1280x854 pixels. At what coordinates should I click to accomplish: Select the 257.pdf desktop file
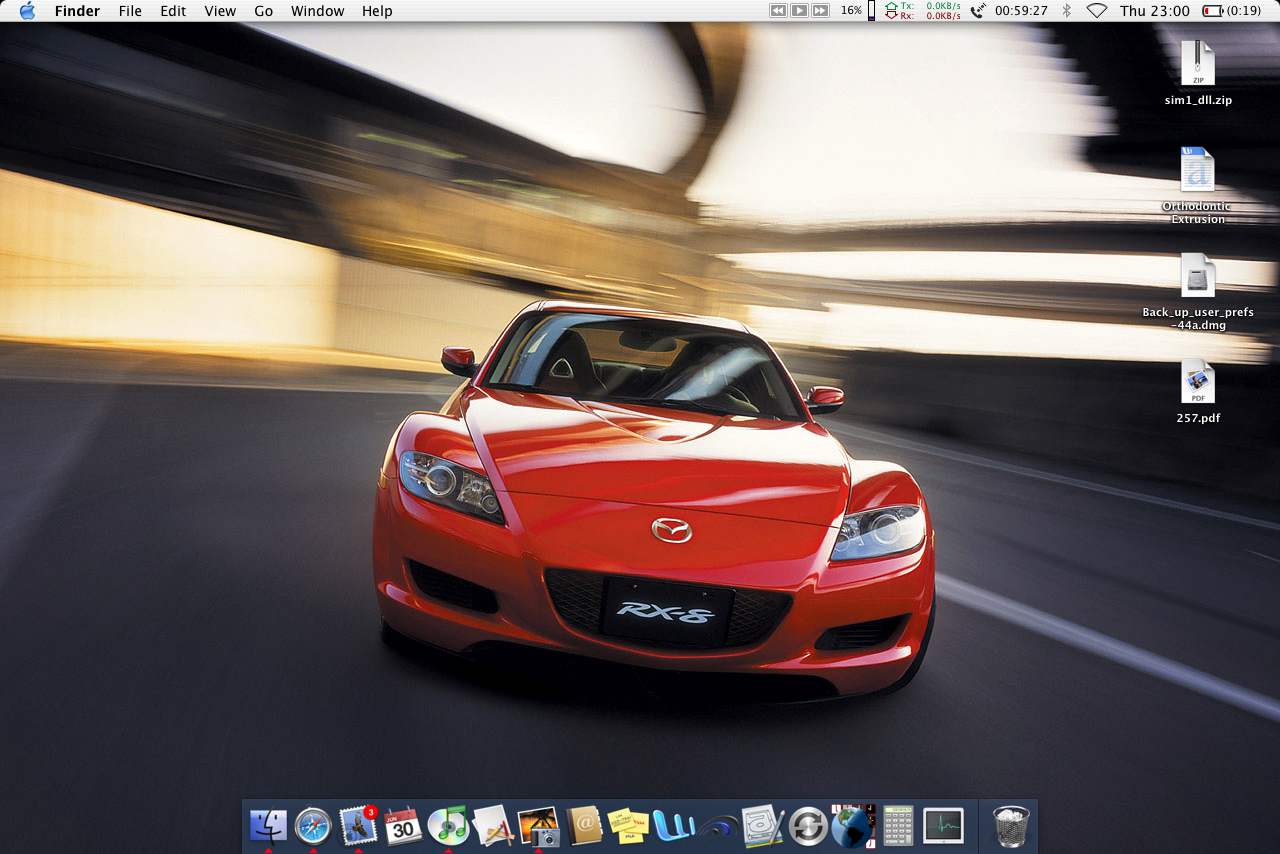[x=1197, y=383]
